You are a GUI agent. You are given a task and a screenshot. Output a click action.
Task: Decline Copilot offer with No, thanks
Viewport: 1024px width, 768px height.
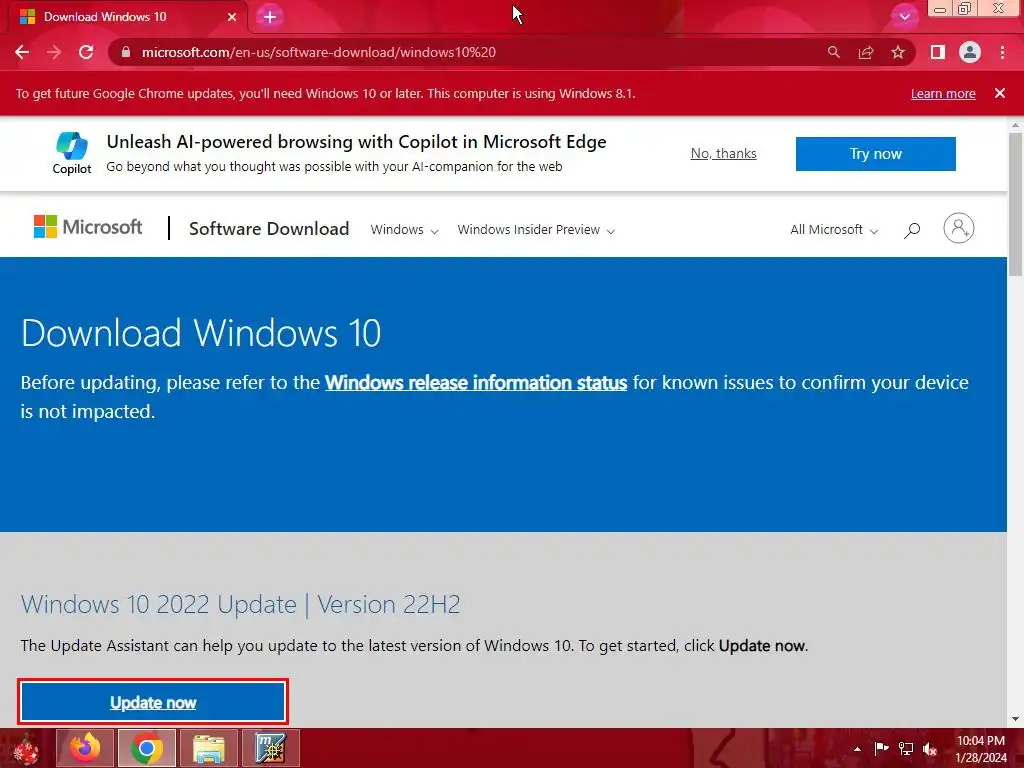(x=724, y=153)
